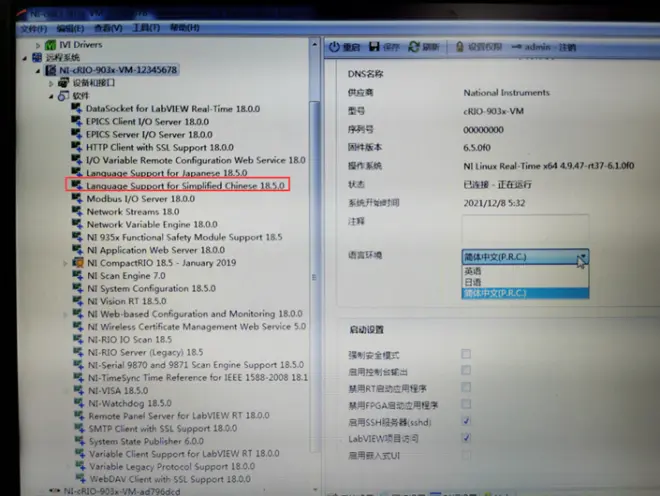Click icon beside Modbus I/O Server 18.0.0
660x496 pixels.
coord(77,198)
